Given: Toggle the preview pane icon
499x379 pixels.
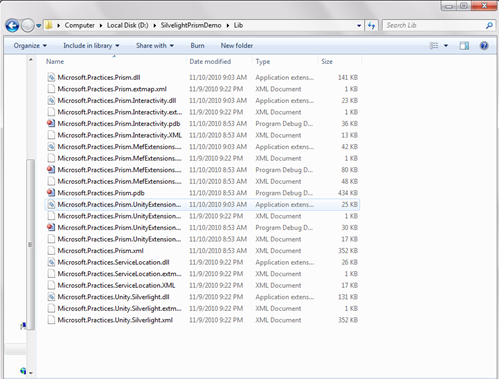Looking at the screenshot, I should [x=464, y=46].
